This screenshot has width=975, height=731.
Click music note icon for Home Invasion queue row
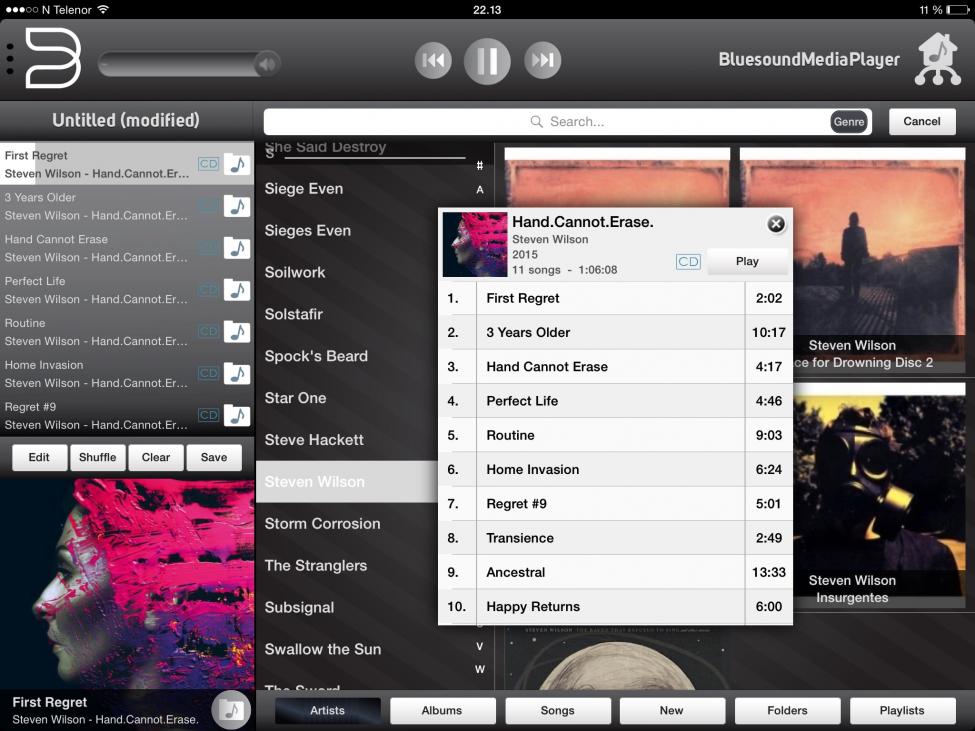pyautogui.click(x=237, y=374)
